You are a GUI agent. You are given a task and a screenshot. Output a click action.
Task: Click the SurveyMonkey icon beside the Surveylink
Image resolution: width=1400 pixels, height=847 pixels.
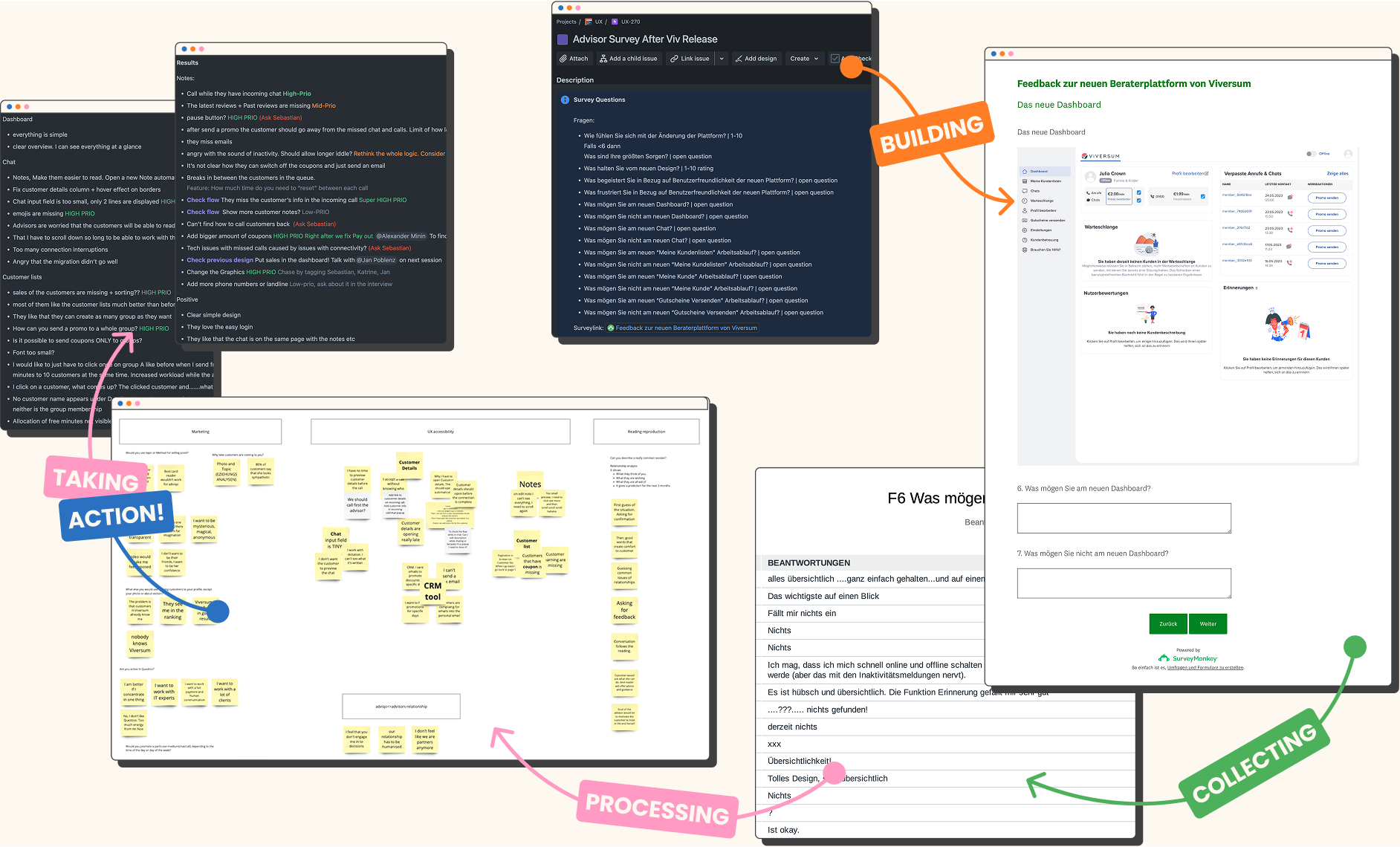click(611, 328)
